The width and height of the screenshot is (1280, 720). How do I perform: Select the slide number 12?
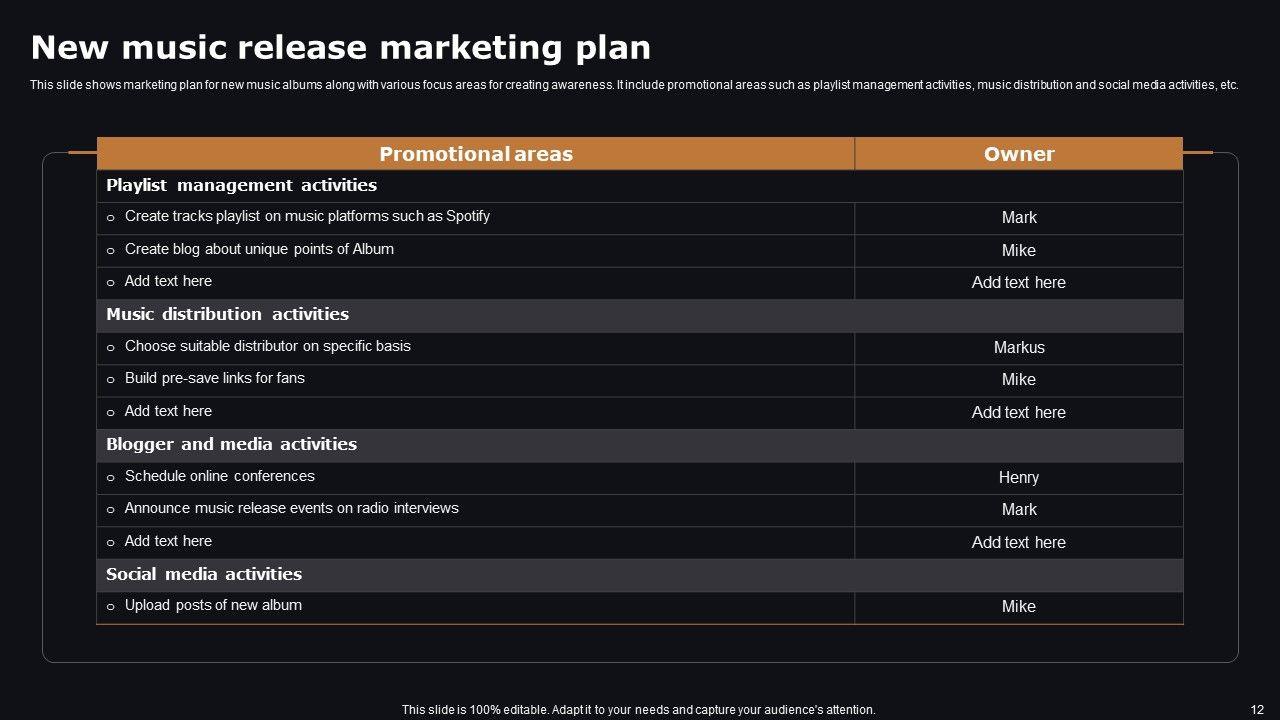[x=1257, y=710]
